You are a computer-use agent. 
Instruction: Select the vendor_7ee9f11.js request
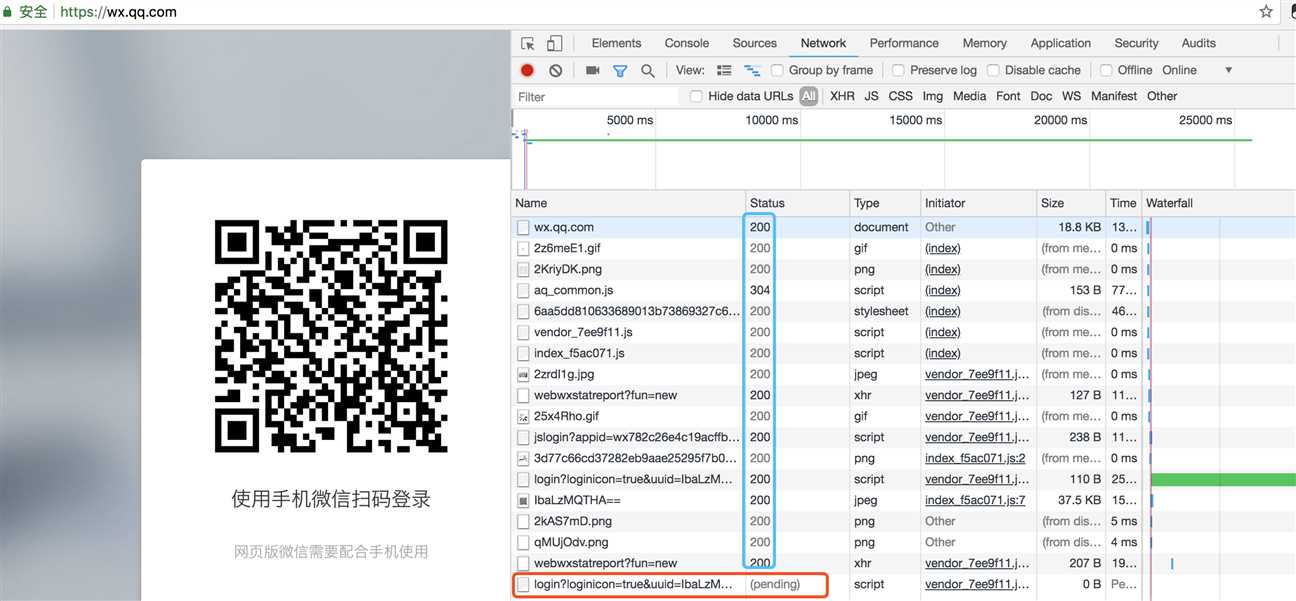903,332
